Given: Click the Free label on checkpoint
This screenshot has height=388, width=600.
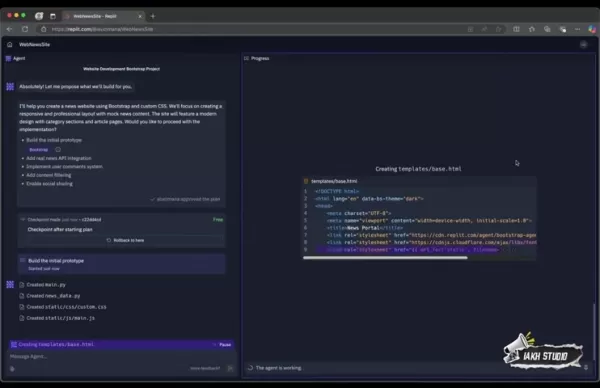Looking at the screenshot, I should tap(218, 220).
